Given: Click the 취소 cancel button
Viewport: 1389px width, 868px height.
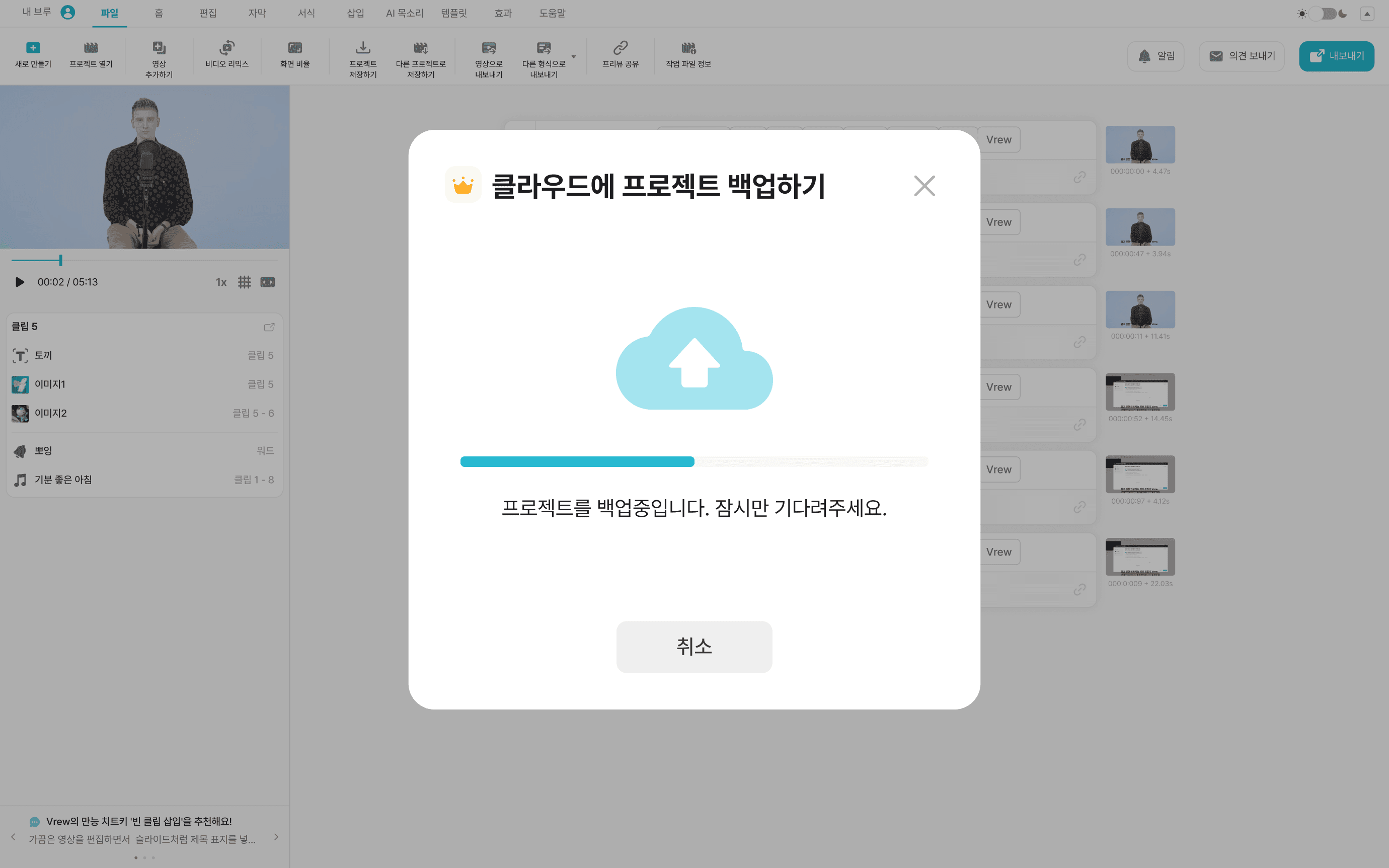Looking at the screenshot, I should (x=693, y=647).
